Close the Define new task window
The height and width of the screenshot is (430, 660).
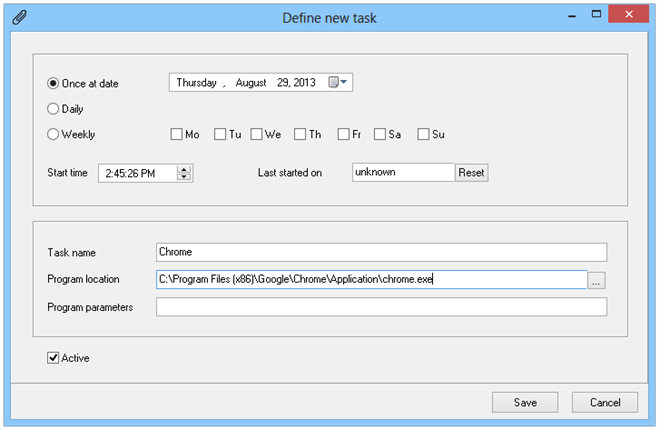[629, 14]
